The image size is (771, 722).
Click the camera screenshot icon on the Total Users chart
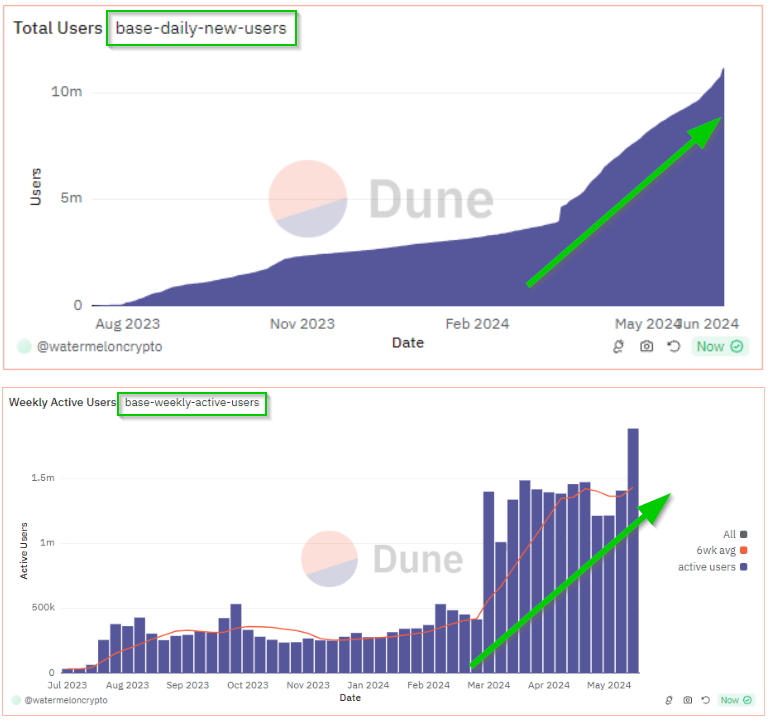647,347
